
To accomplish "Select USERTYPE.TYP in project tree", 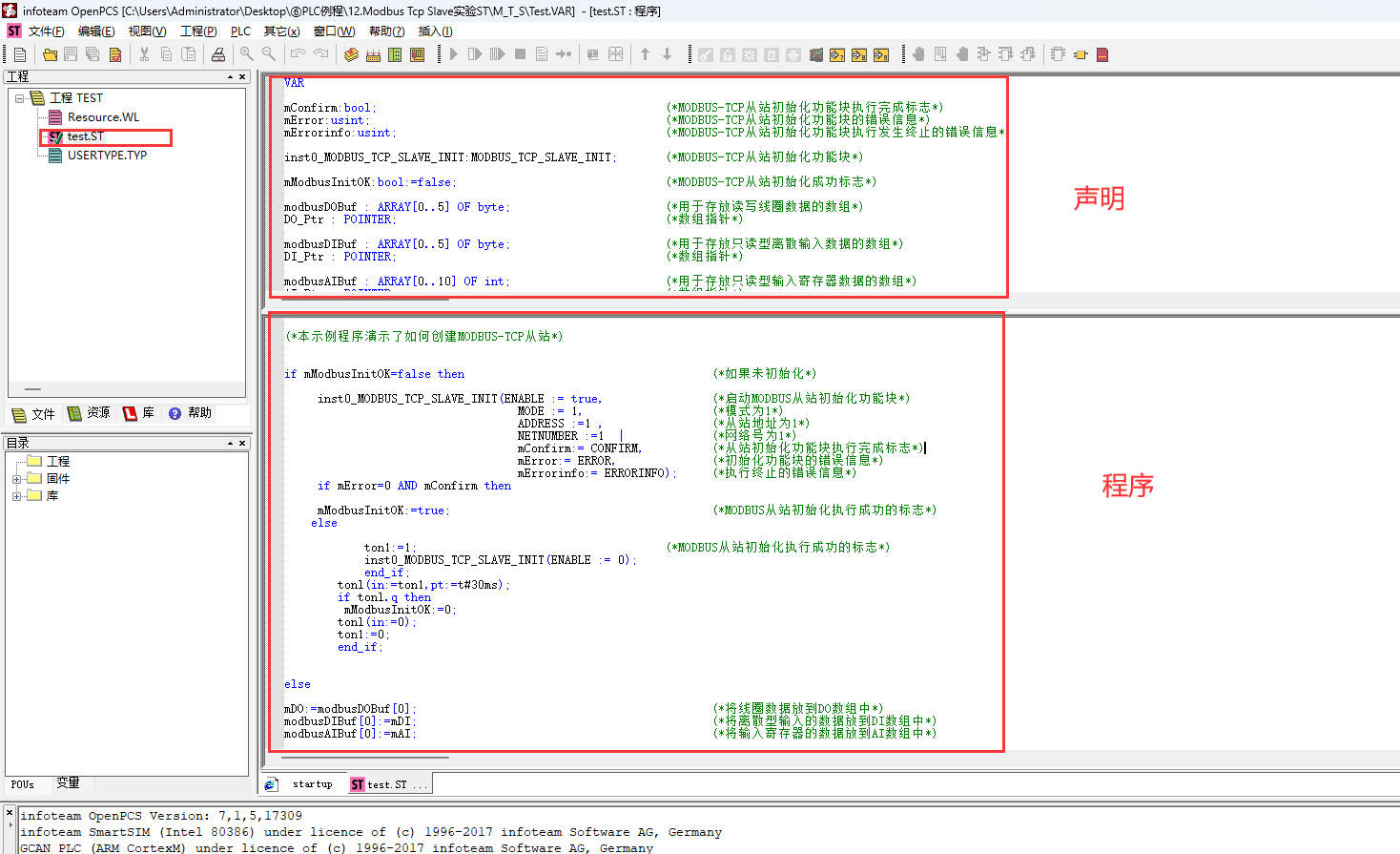I will point(107,156).
